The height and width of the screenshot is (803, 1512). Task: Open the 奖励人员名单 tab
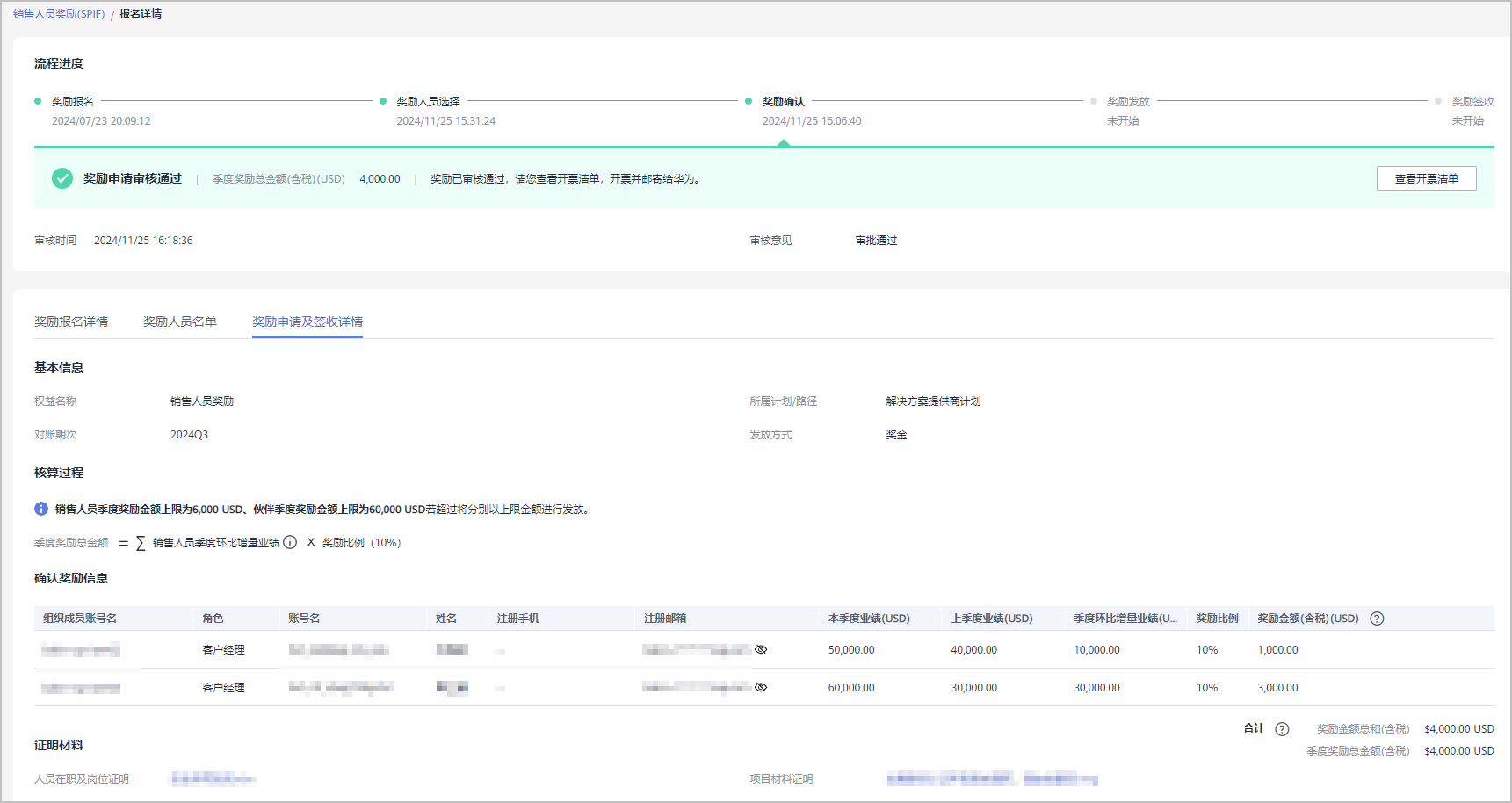tap(180, 322)
